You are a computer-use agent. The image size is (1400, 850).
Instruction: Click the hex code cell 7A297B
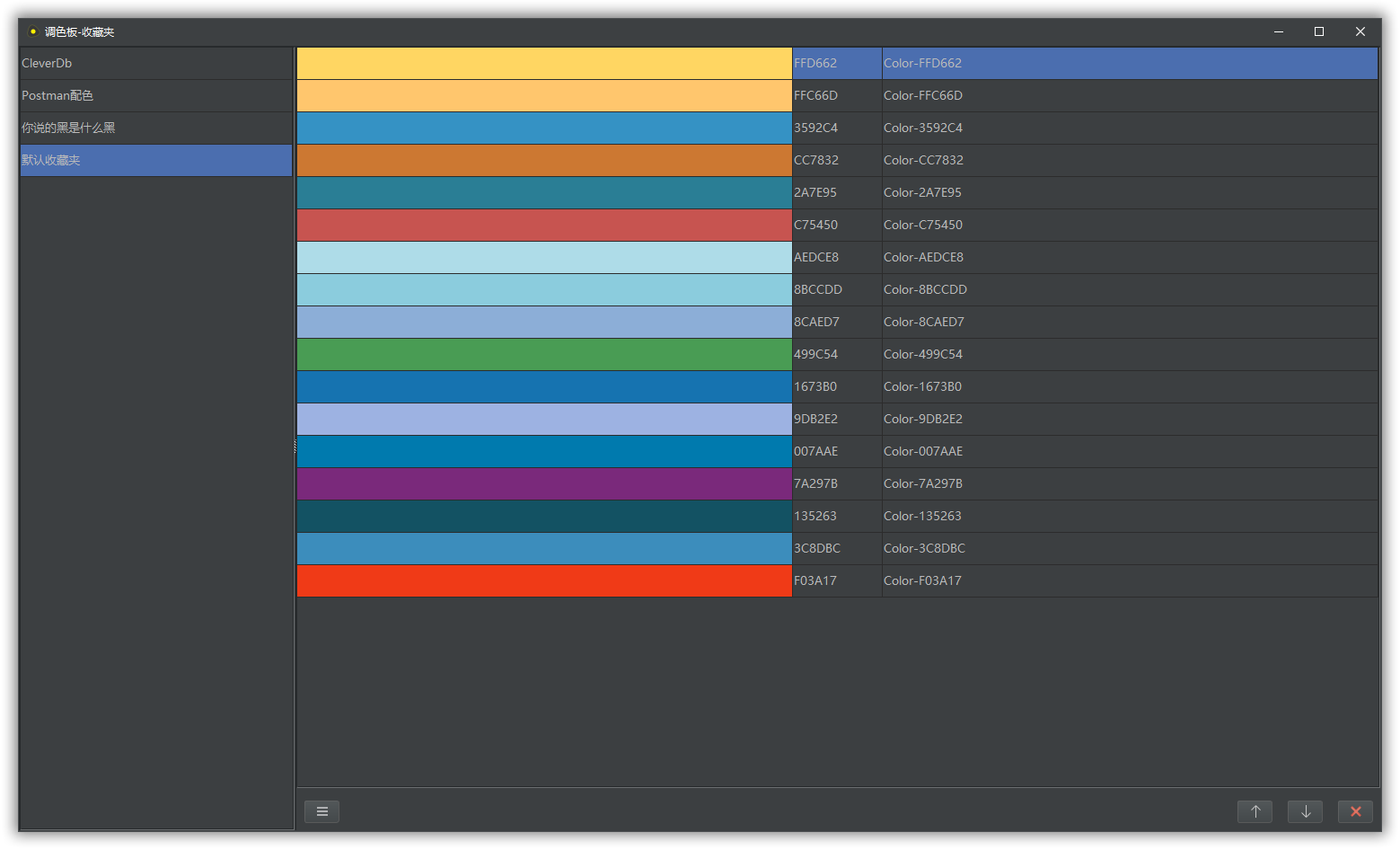tap(837, 483)
